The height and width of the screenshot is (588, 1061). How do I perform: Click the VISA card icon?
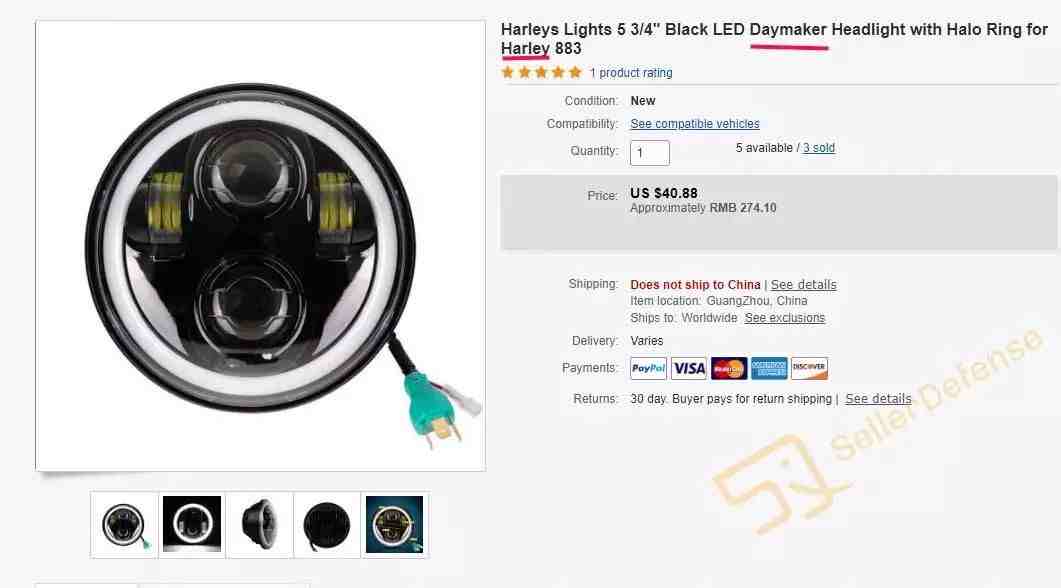(x=689, y=368)
